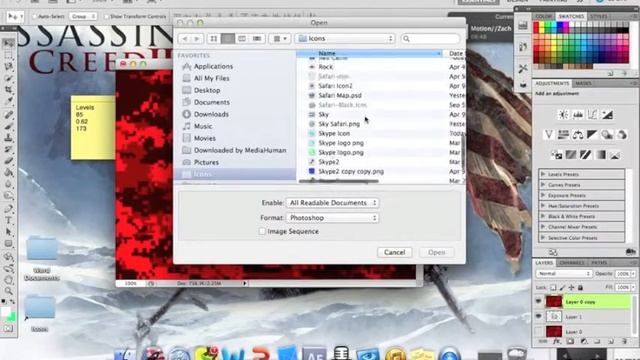
Task: Add a Levels adjustment
Action: click(x=578, y=115)
